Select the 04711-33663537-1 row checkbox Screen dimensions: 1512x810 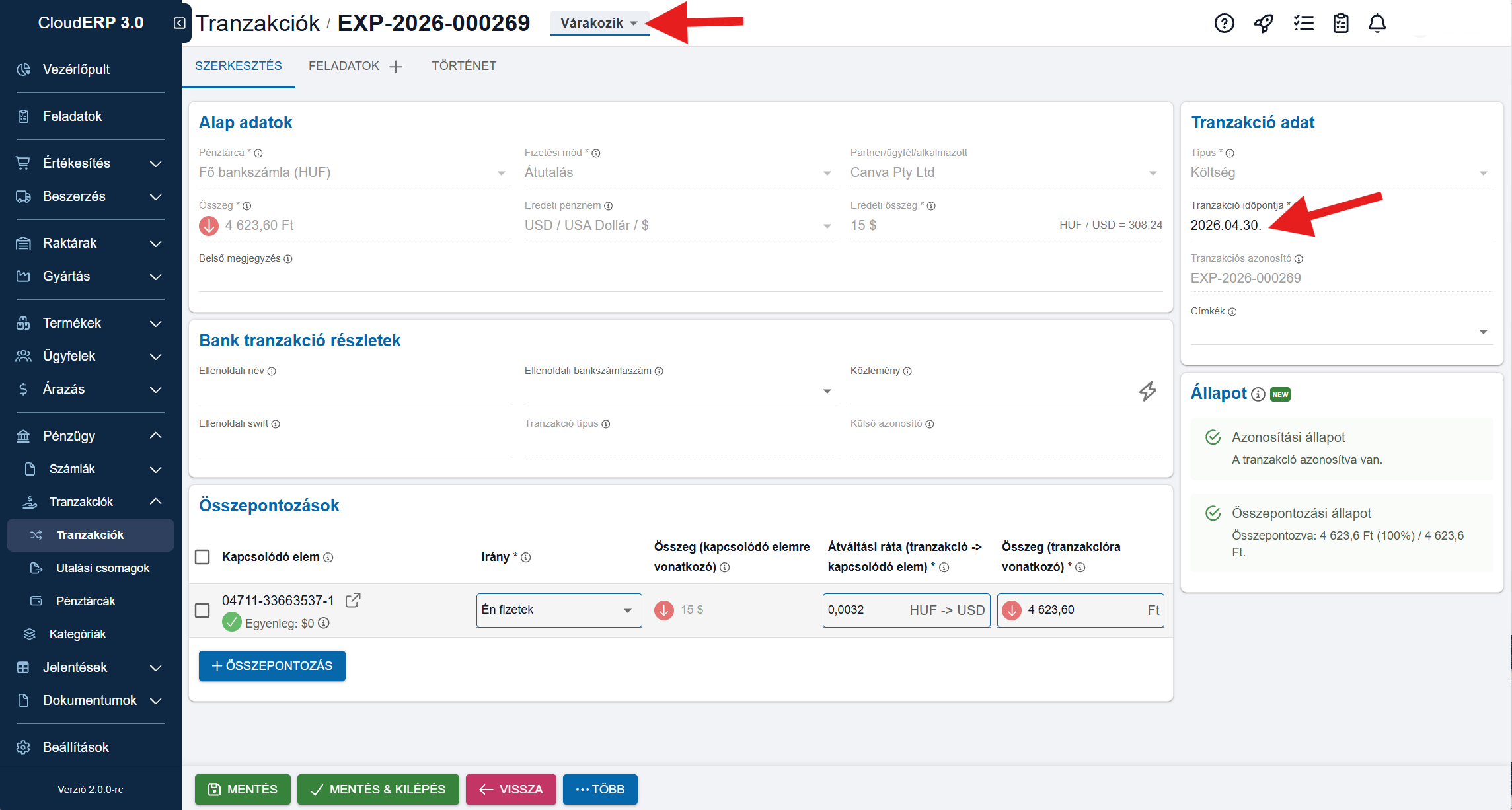(x=203, y=610)
